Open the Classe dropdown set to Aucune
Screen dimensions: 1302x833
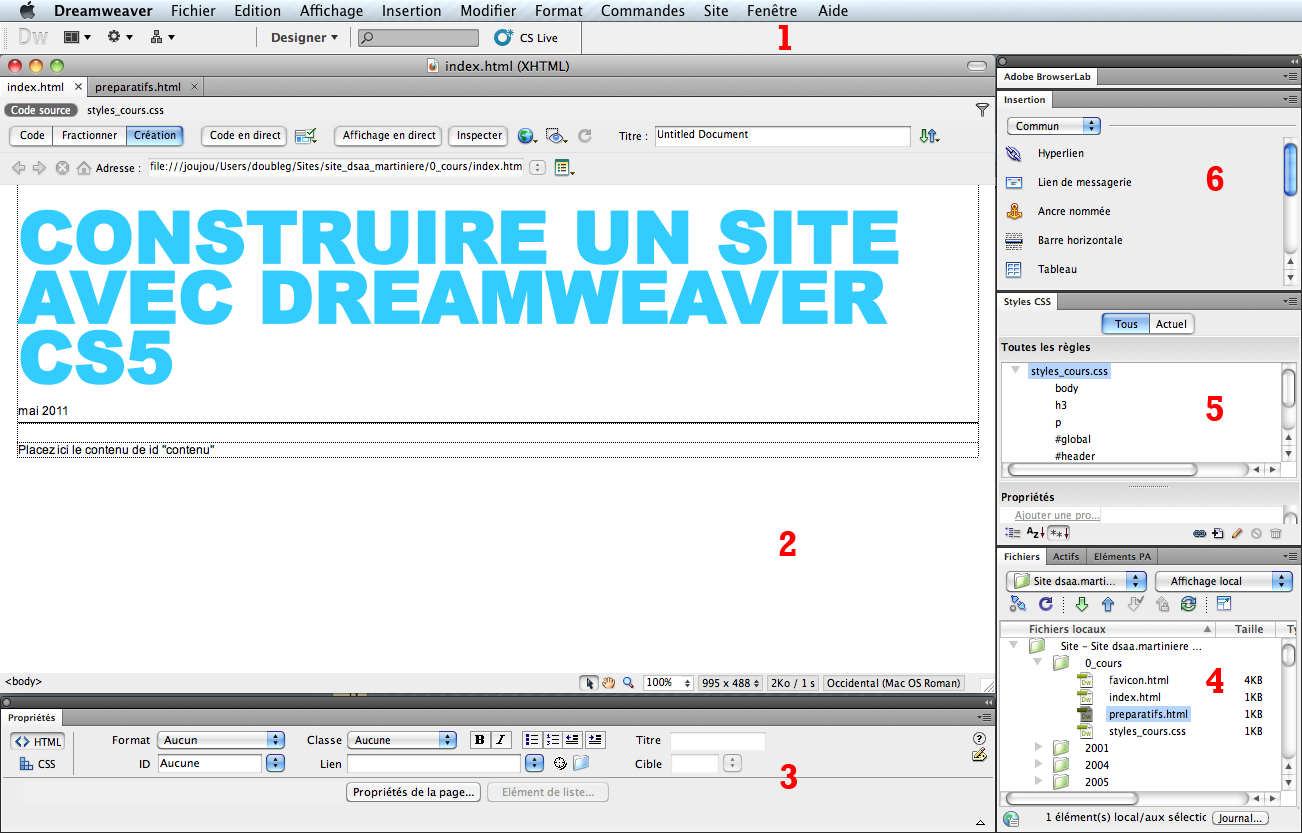pos(402,740)
